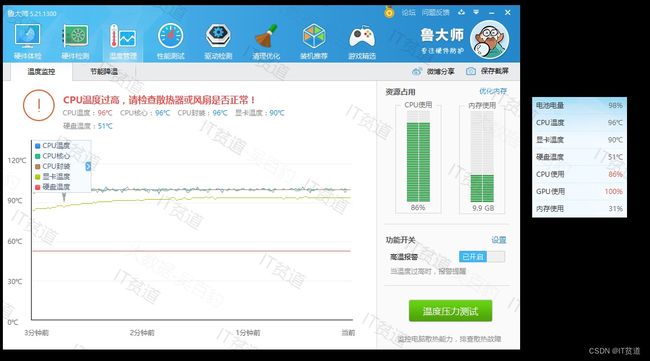Click the CPU封装：96℃ reading
Screen dimensions: 650x361
point(203,113)
